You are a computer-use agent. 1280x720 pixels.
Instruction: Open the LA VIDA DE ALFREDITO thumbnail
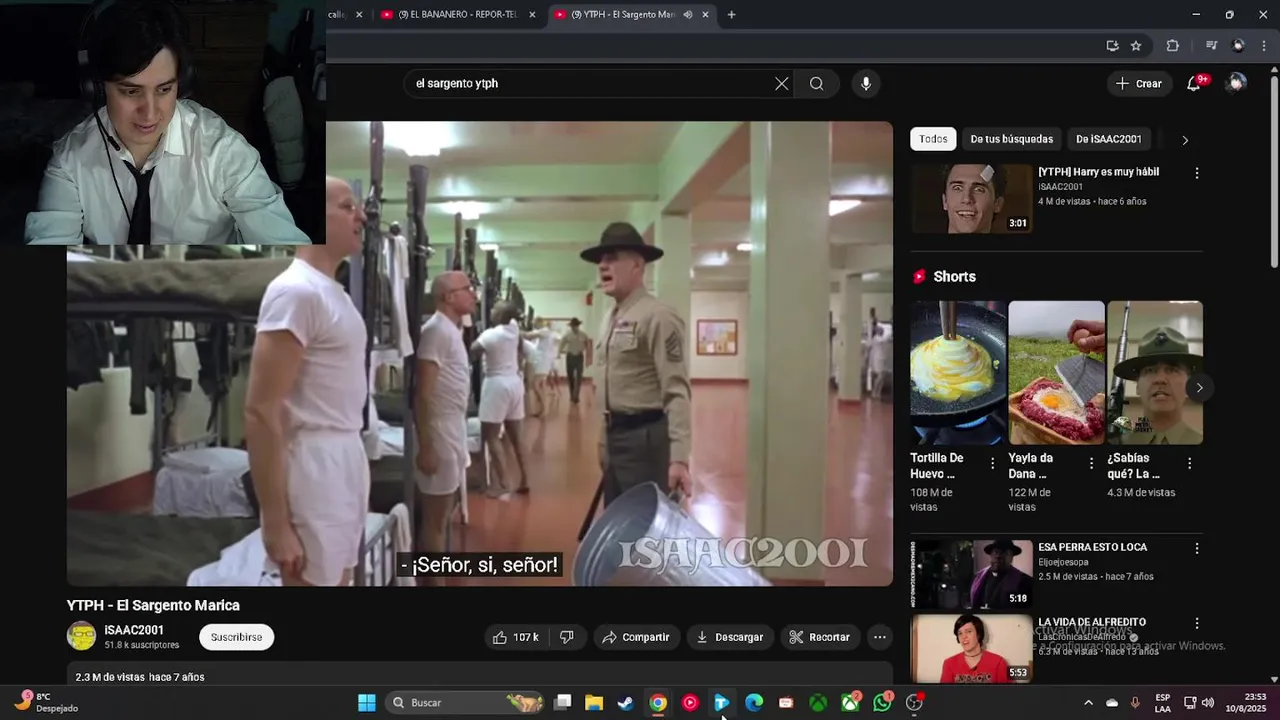971,648
